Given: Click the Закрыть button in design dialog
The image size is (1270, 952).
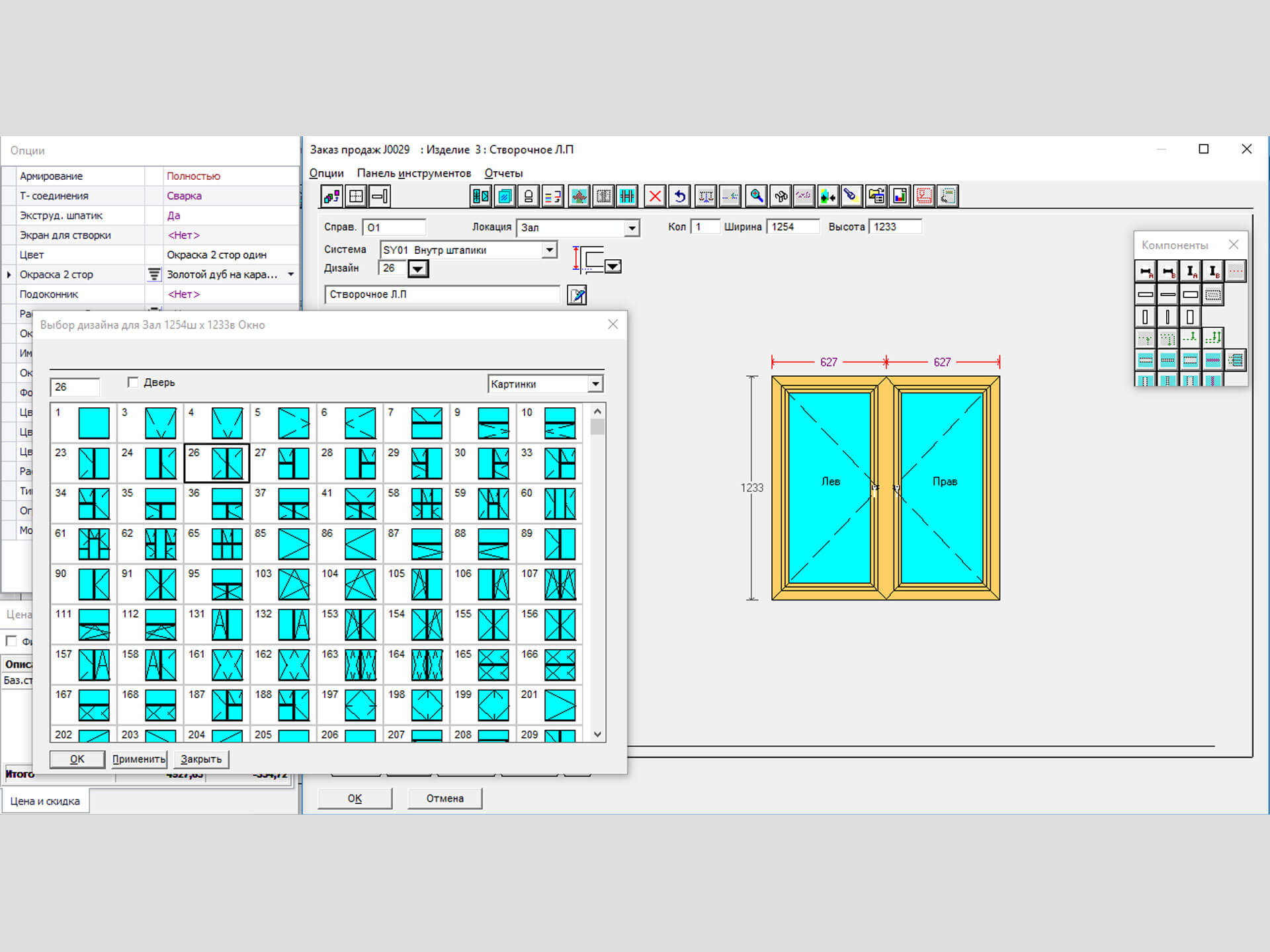Looking at the screenshot, I should [201, 759].
